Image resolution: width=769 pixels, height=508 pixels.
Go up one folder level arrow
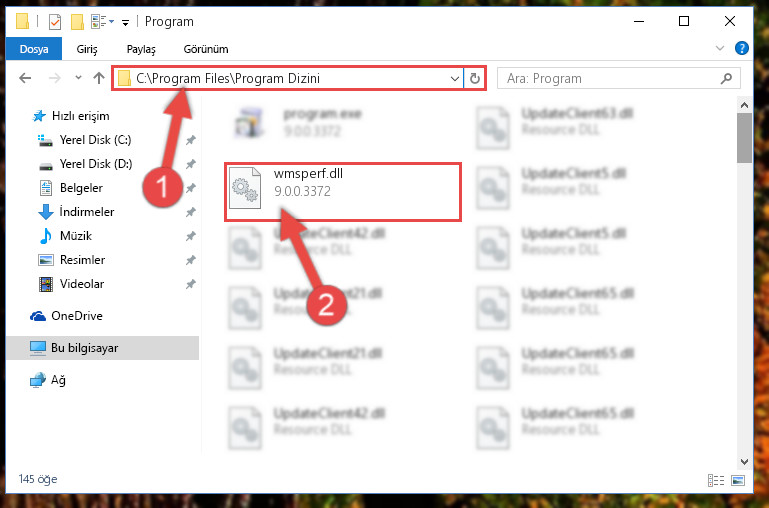99,78
